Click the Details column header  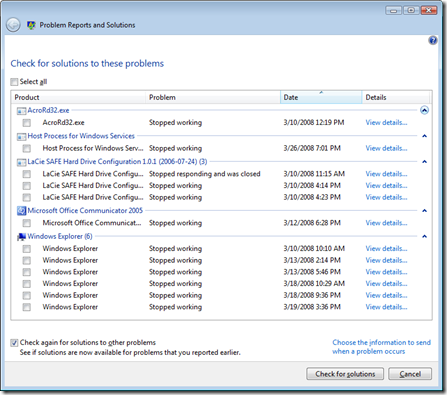click(x=396, y=97)
